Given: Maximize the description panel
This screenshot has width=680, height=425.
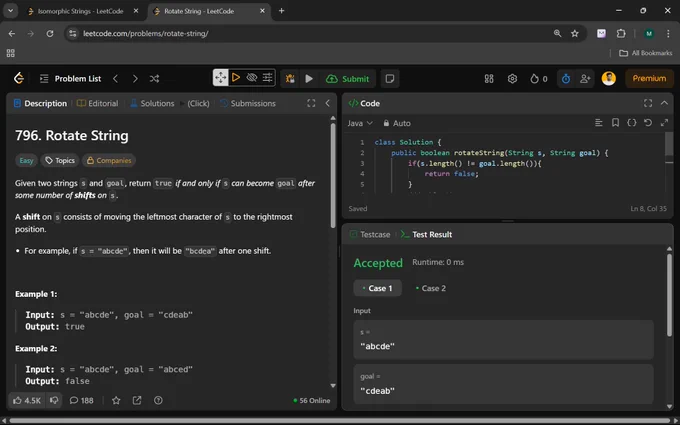Looking at the screenshot, I should click(311, 103).
